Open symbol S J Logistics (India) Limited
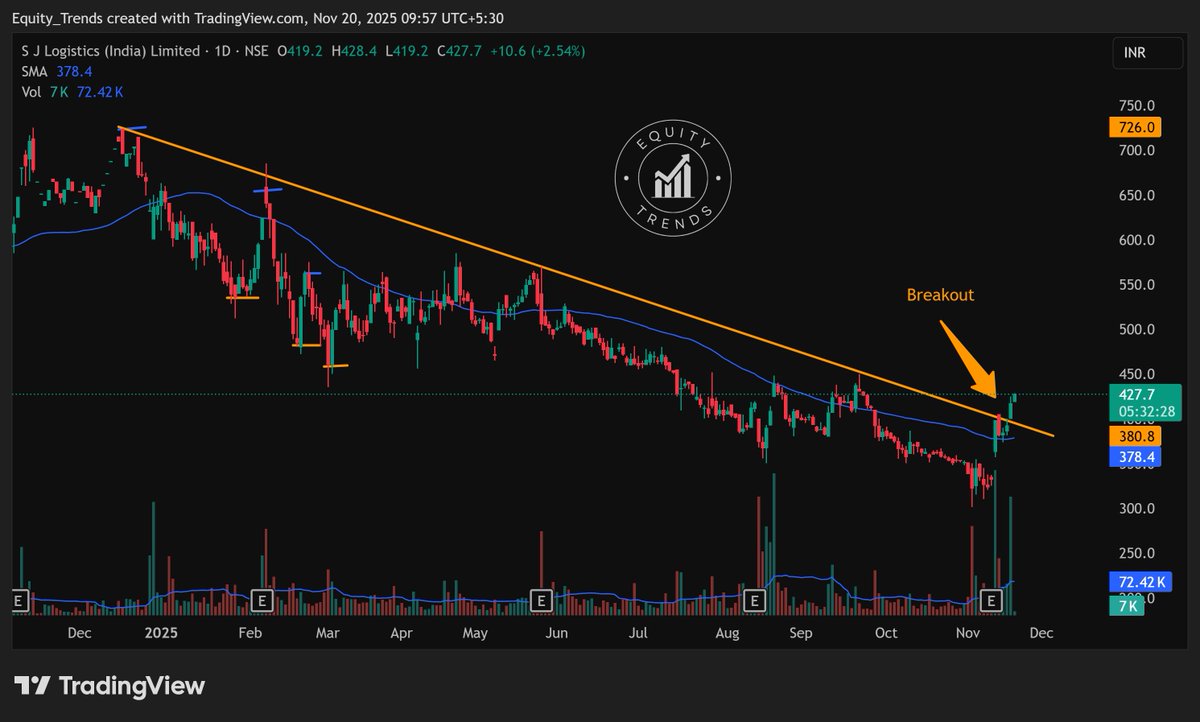 (x=110, y=51)
